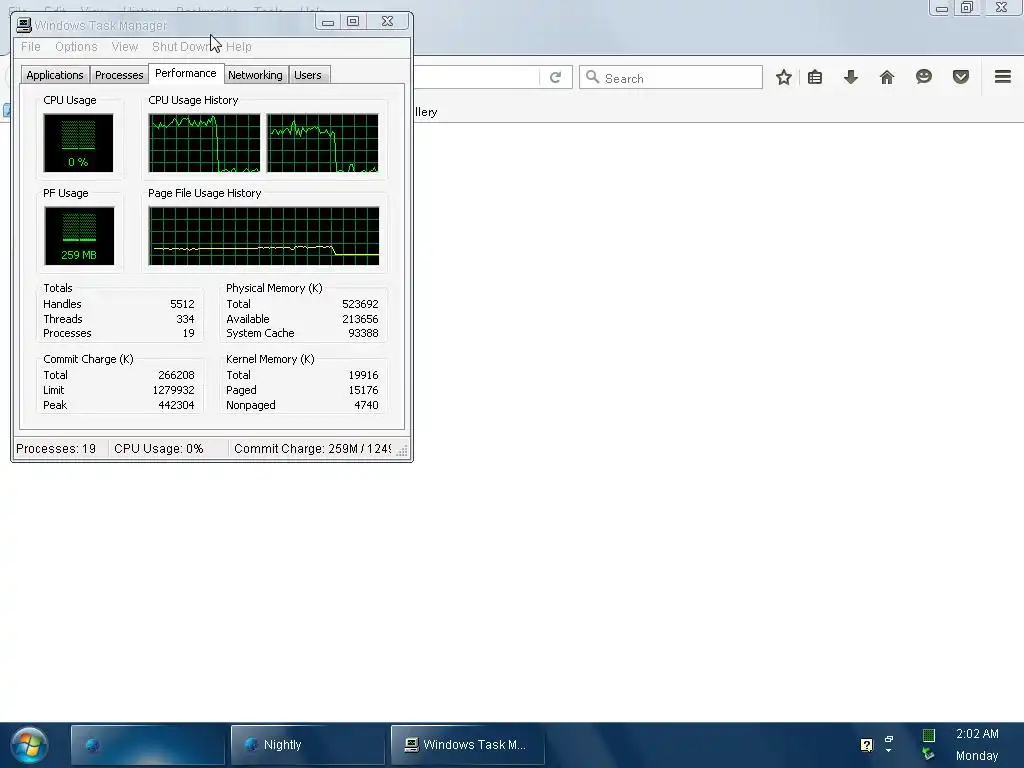This screenshot has height=768, width=1024.
Task: Select the unlabeled globe taskbar button
Action: click(x=148, y=744)
